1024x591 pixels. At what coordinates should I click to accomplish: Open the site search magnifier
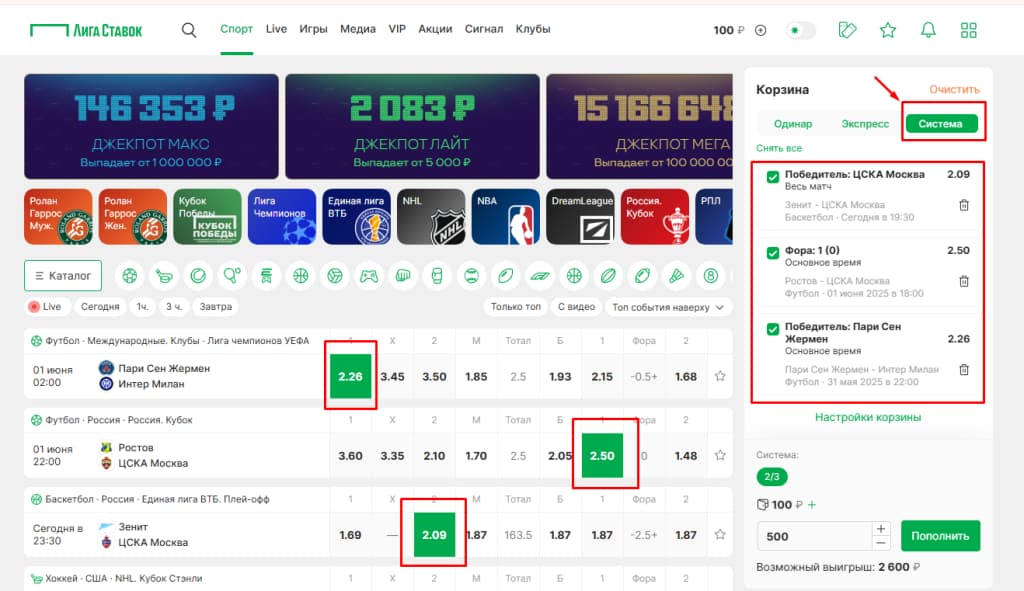[189, 30]
